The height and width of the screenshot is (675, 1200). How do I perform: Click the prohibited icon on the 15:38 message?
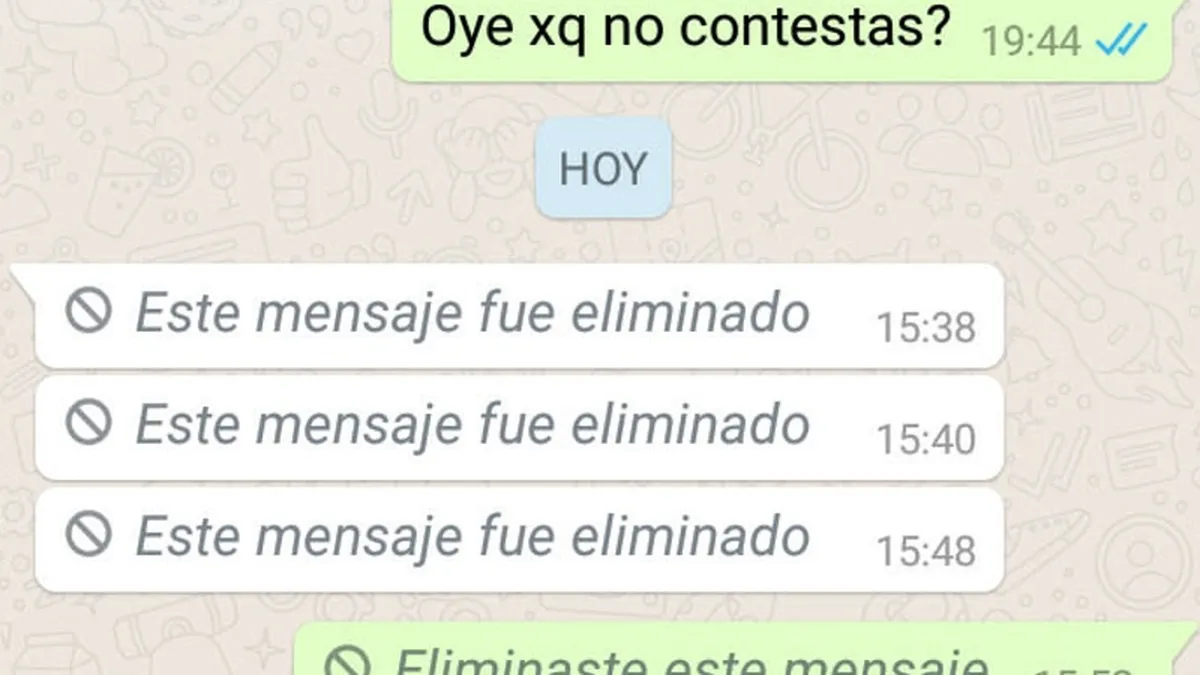coord(89,312)
